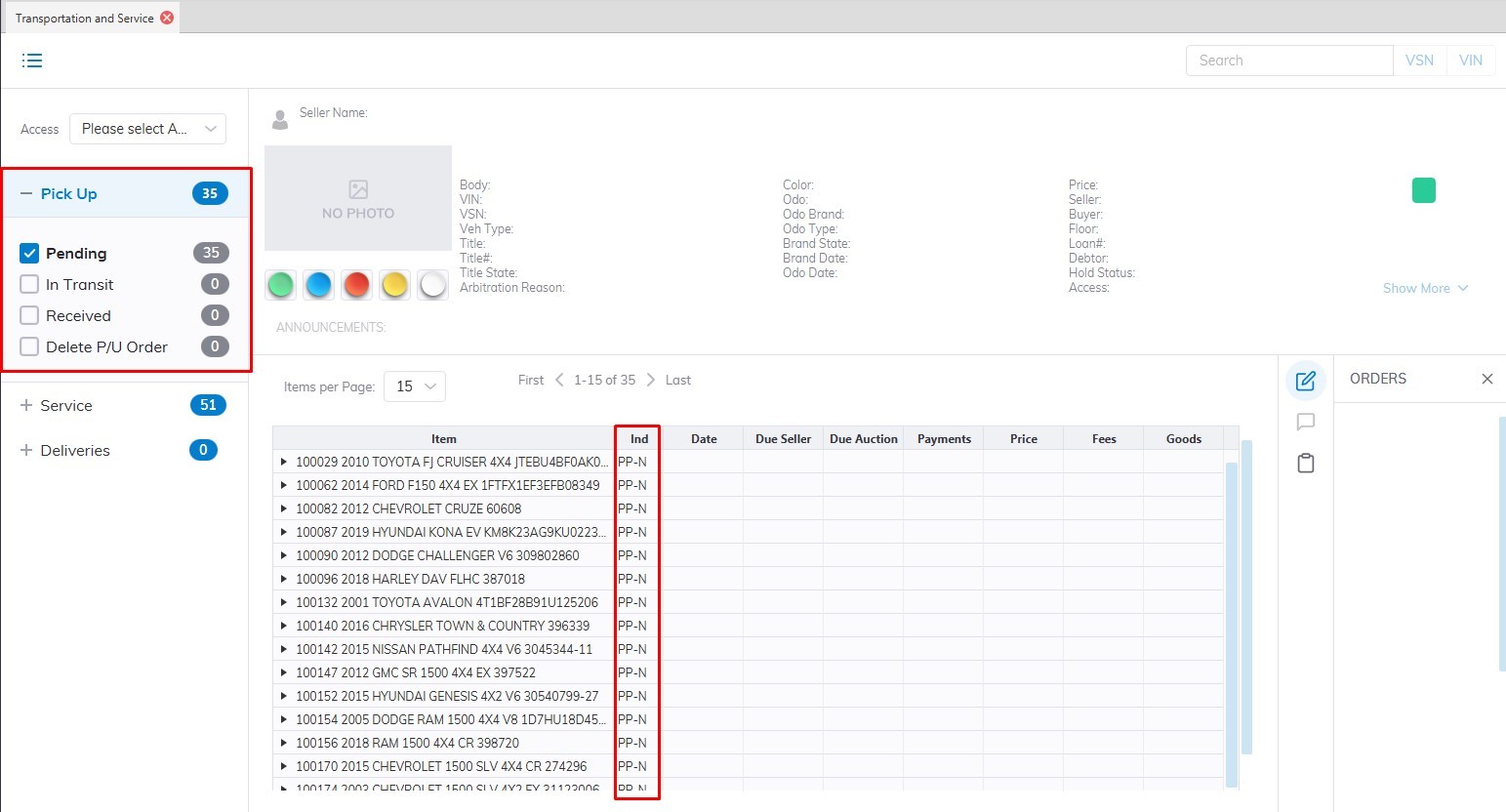Select the red color circle

[357, 284]
